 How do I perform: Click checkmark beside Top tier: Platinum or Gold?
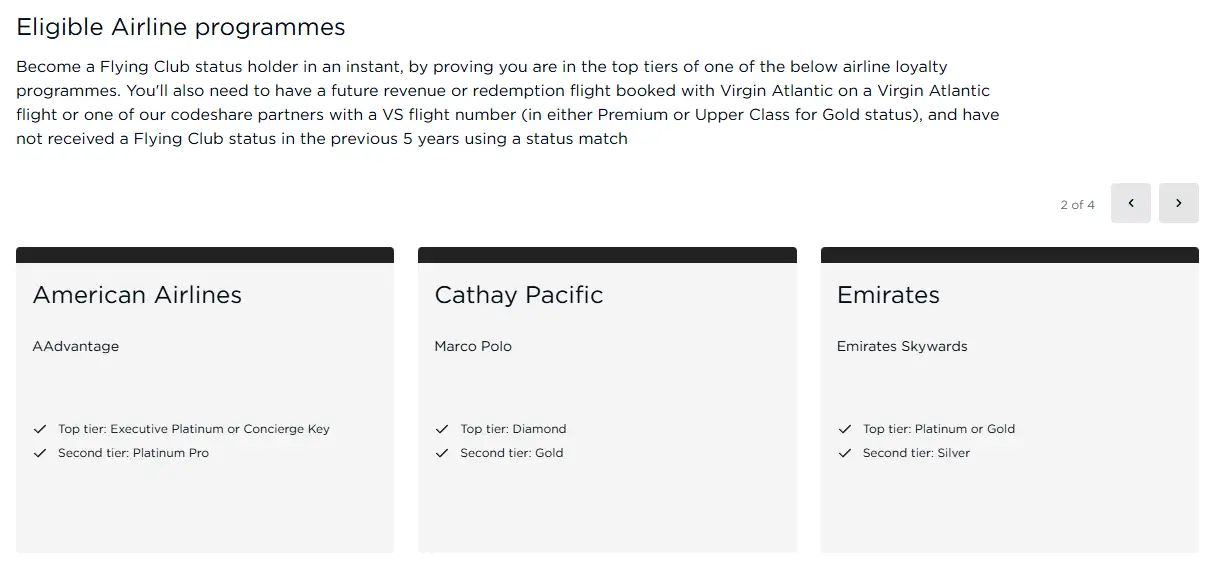click(845, 429)
